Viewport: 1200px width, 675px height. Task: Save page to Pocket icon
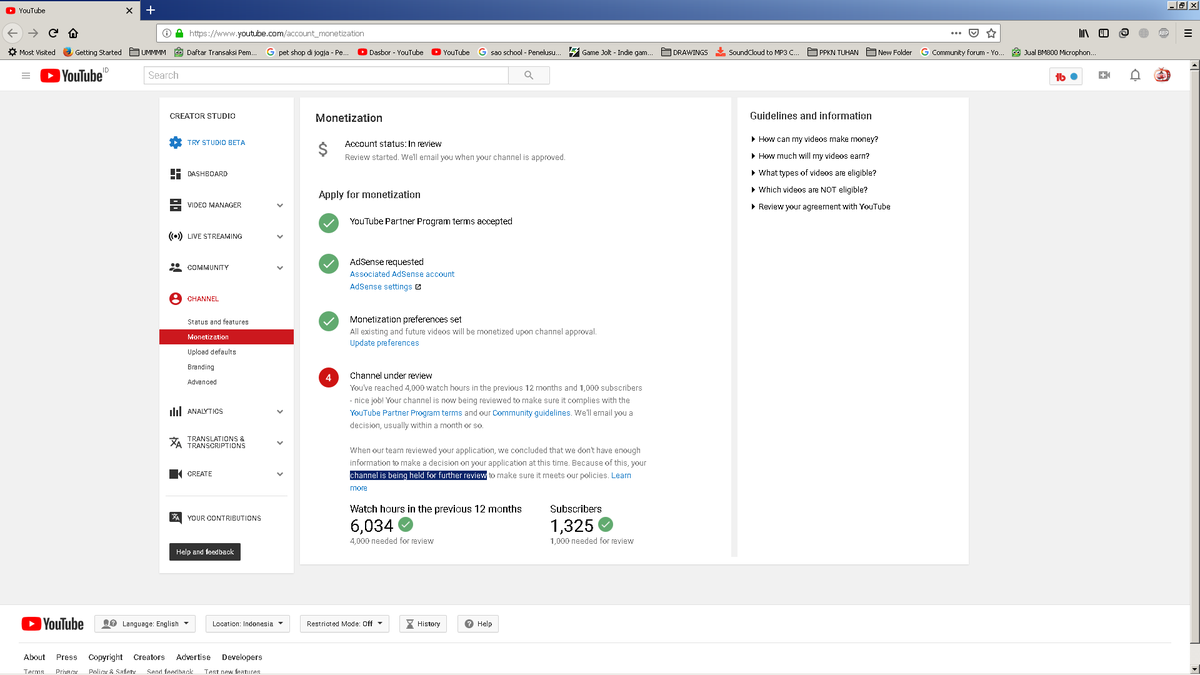tap(973, 32)
